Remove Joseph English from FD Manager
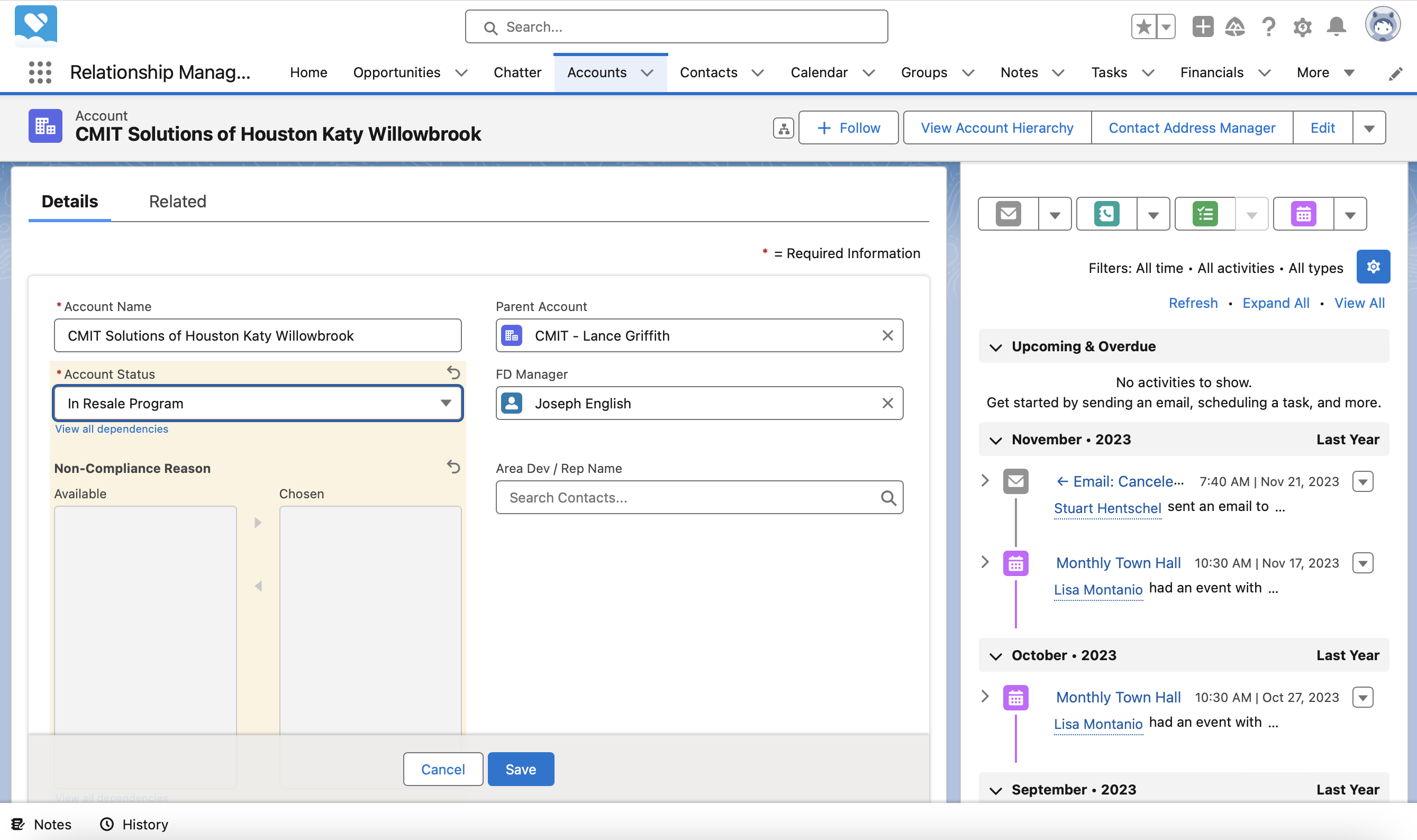 (x=887, y=403)
